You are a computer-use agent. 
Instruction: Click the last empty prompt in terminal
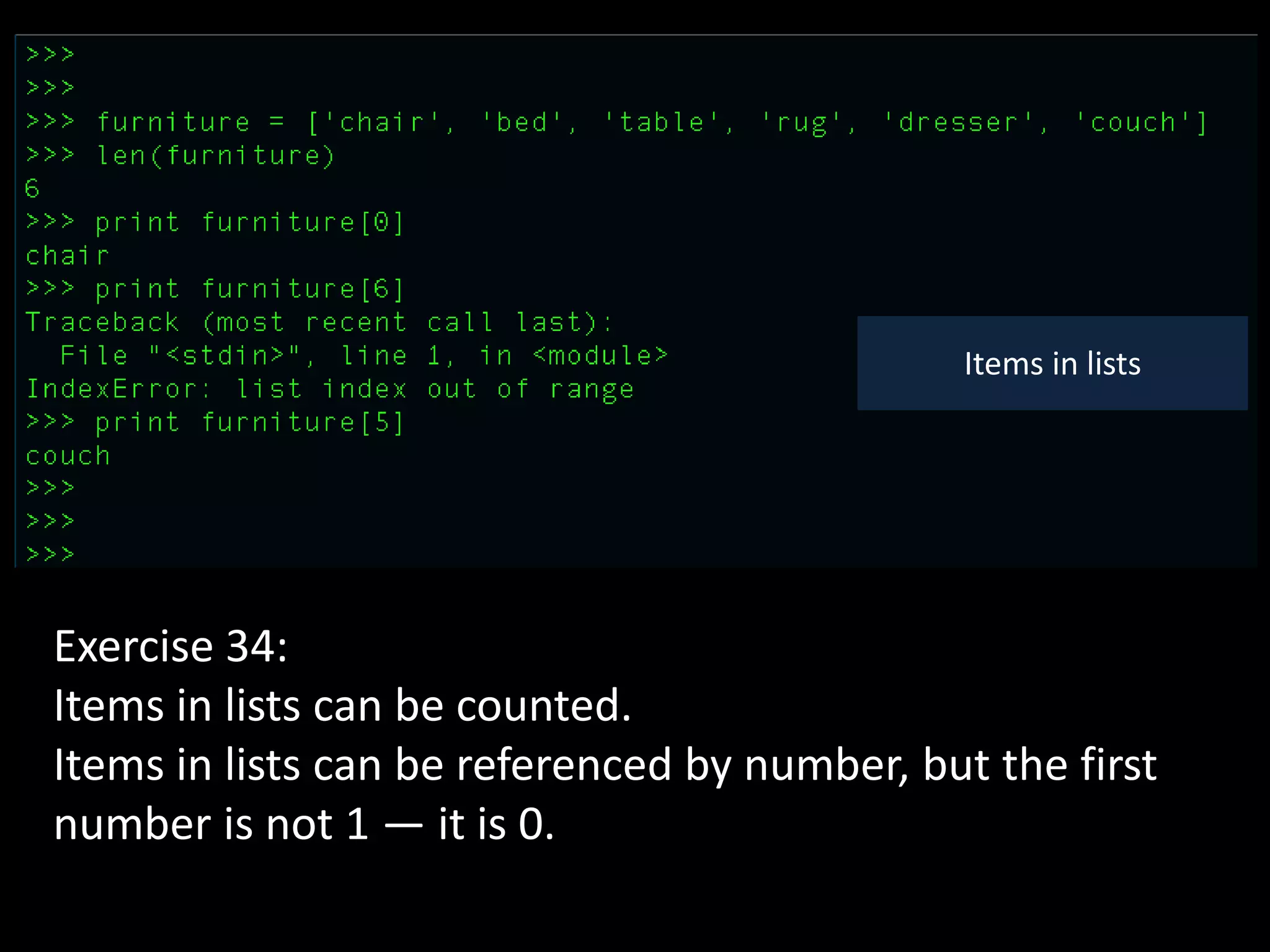pyautogui.click(x=50, y=553)
